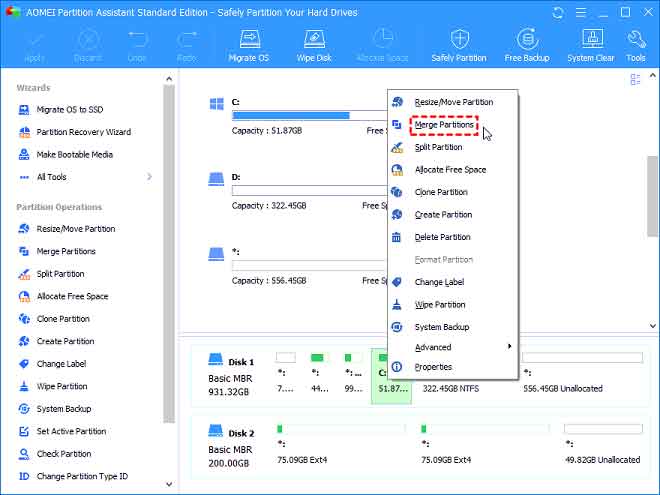The width and height of the screenshot is (660, 495).
Task: Choose Allocate Free Space in the sidebar
Action: tap(63, 296)
